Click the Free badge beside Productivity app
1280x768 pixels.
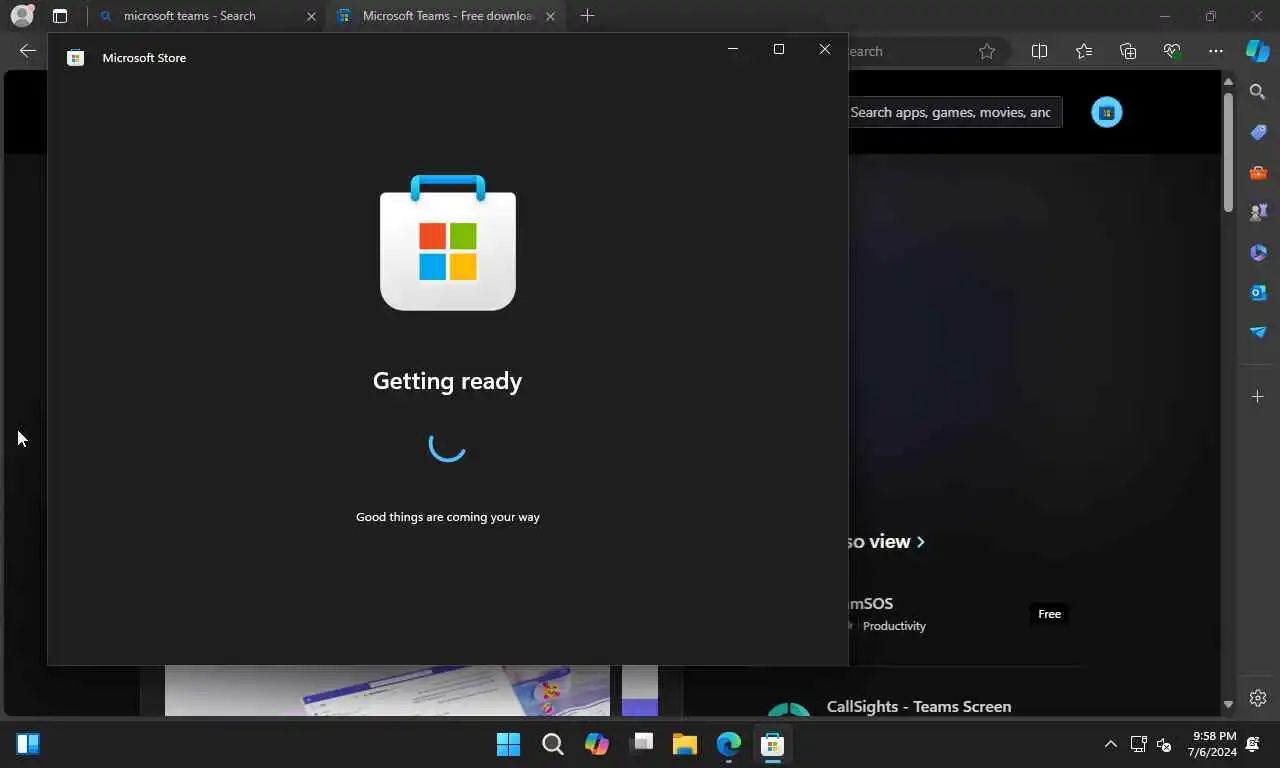point(1049,614)
